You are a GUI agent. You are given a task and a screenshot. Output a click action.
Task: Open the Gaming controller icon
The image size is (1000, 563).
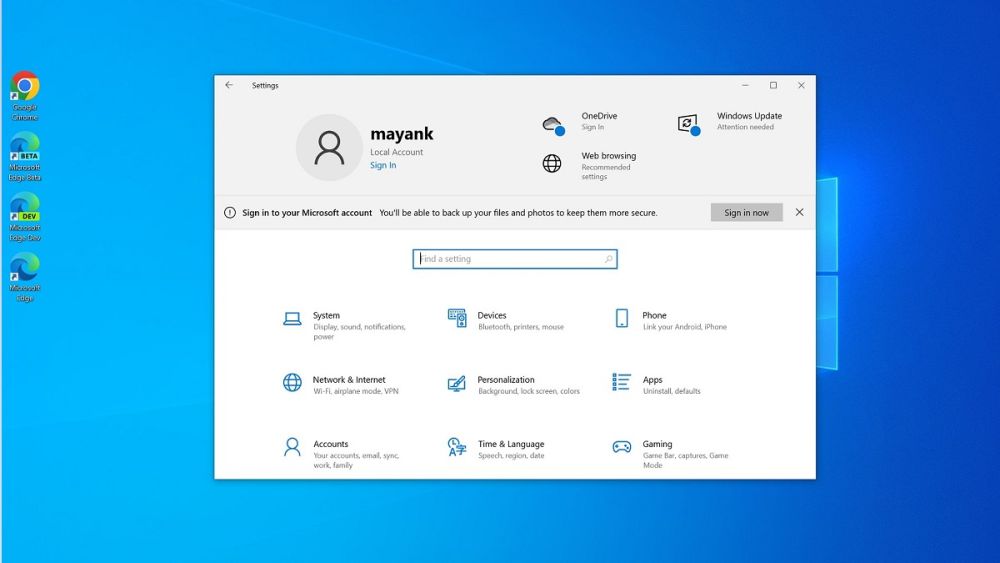(622, 447)
